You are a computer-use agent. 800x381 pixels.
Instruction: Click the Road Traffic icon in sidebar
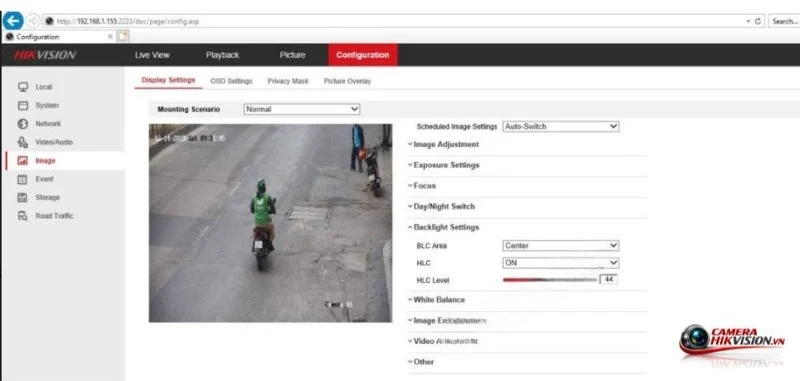point(22,216)
